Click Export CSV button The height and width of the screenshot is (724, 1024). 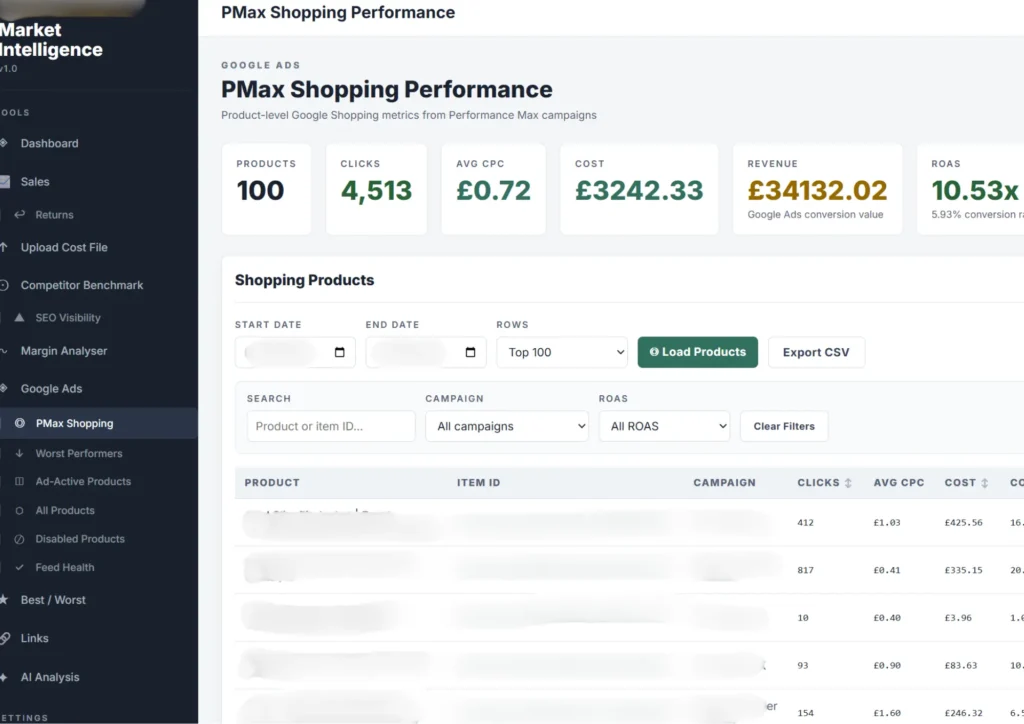tap(816, 353)
